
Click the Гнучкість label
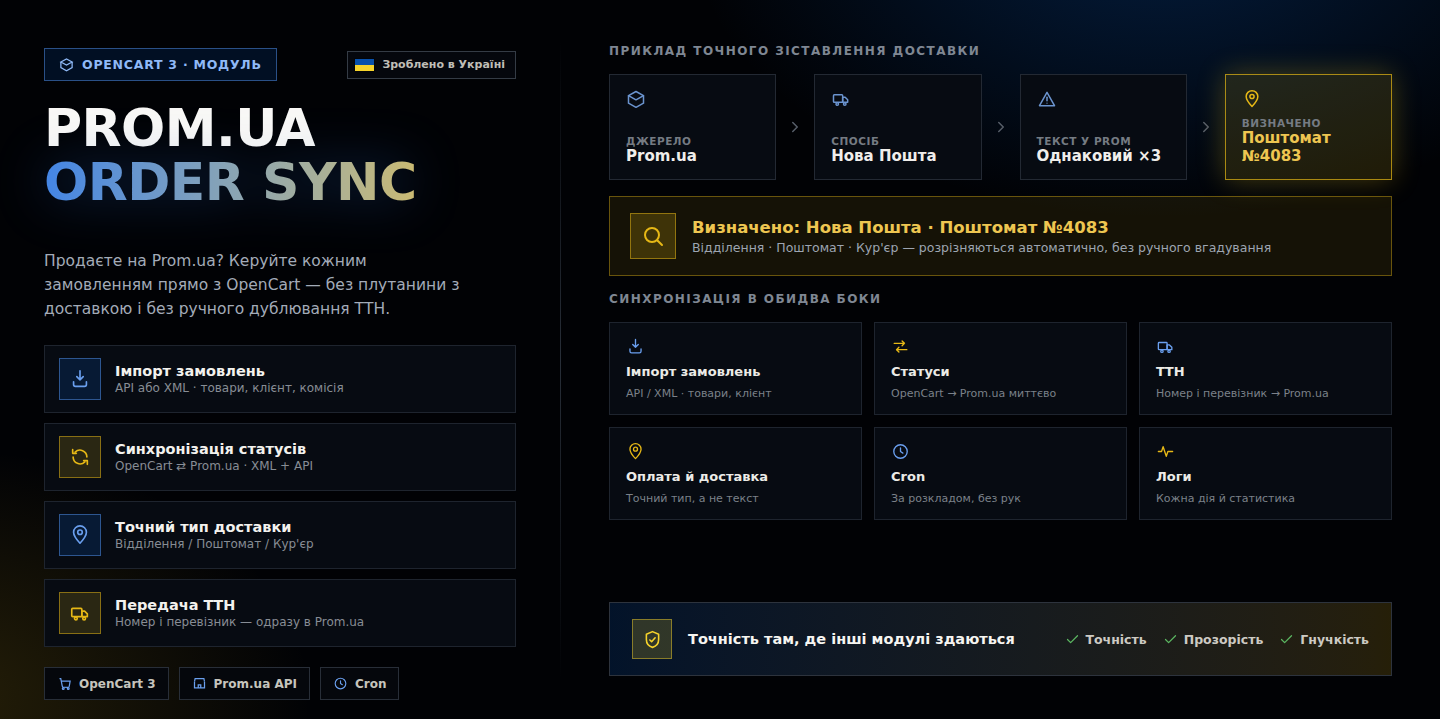pos(1334,639)
